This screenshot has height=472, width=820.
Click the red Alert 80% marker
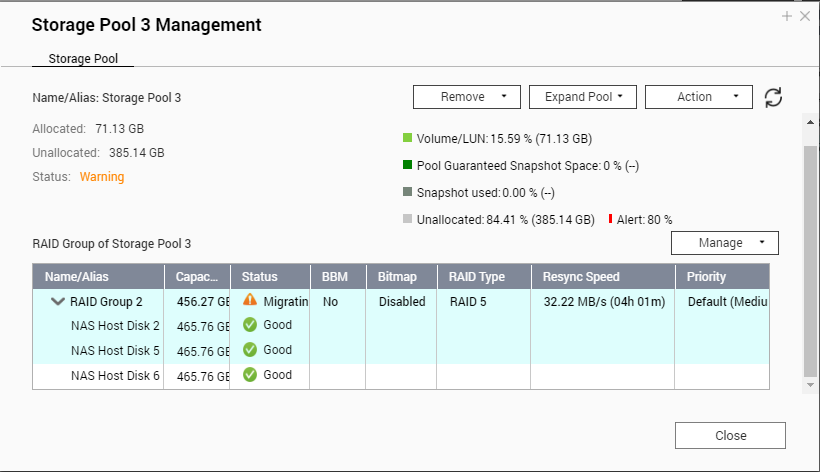click(x=610, y=219)
